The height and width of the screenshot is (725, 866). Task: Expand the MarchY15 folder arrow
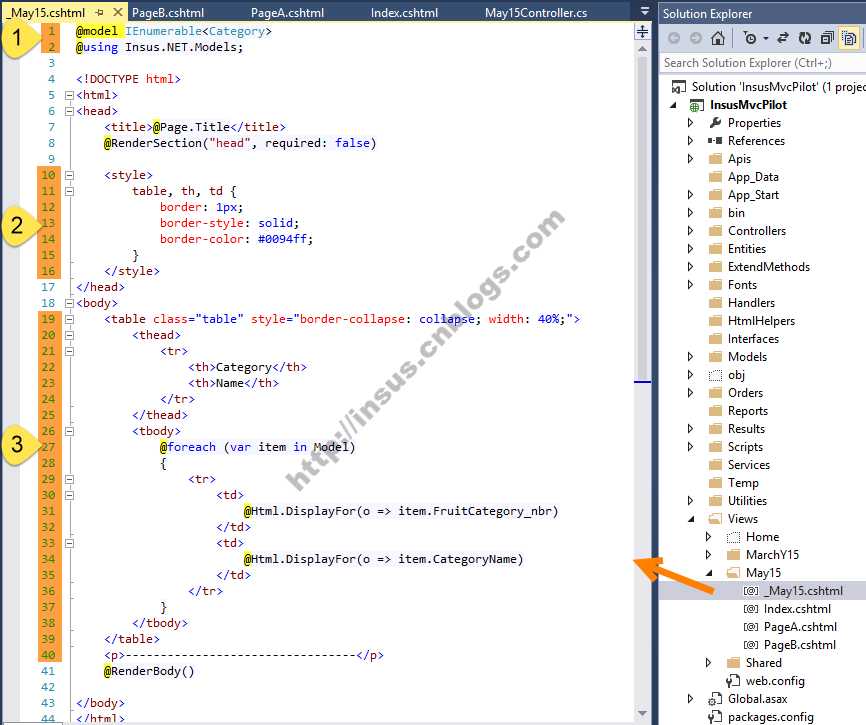point(709,555)
